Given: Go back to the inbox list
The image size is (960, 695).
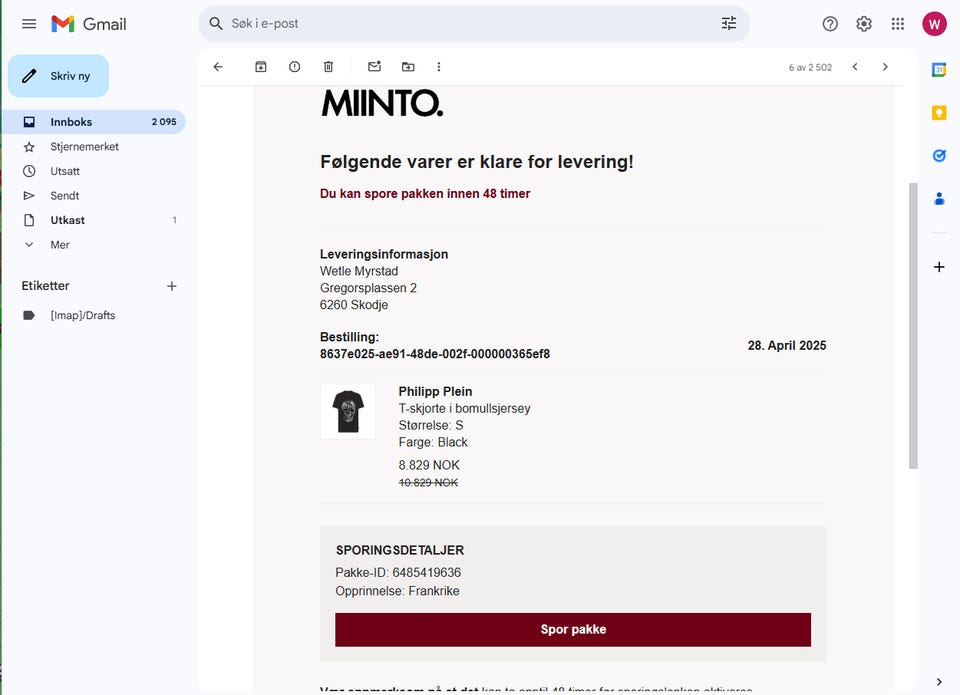Looking at the screenshot, I should point(218,67).
